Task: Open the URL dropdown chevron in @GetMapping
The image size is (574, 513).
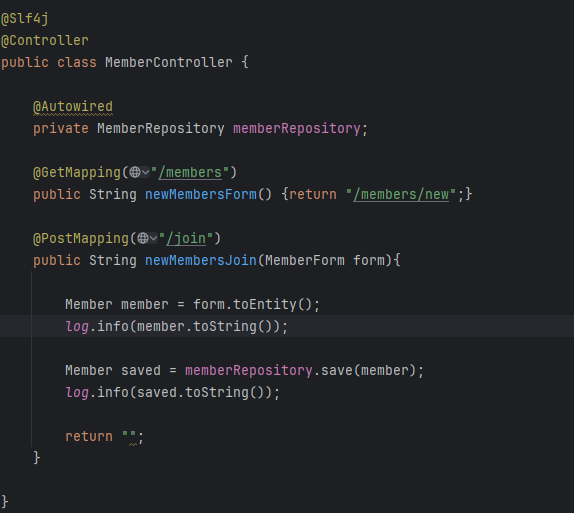Action: 145,172
